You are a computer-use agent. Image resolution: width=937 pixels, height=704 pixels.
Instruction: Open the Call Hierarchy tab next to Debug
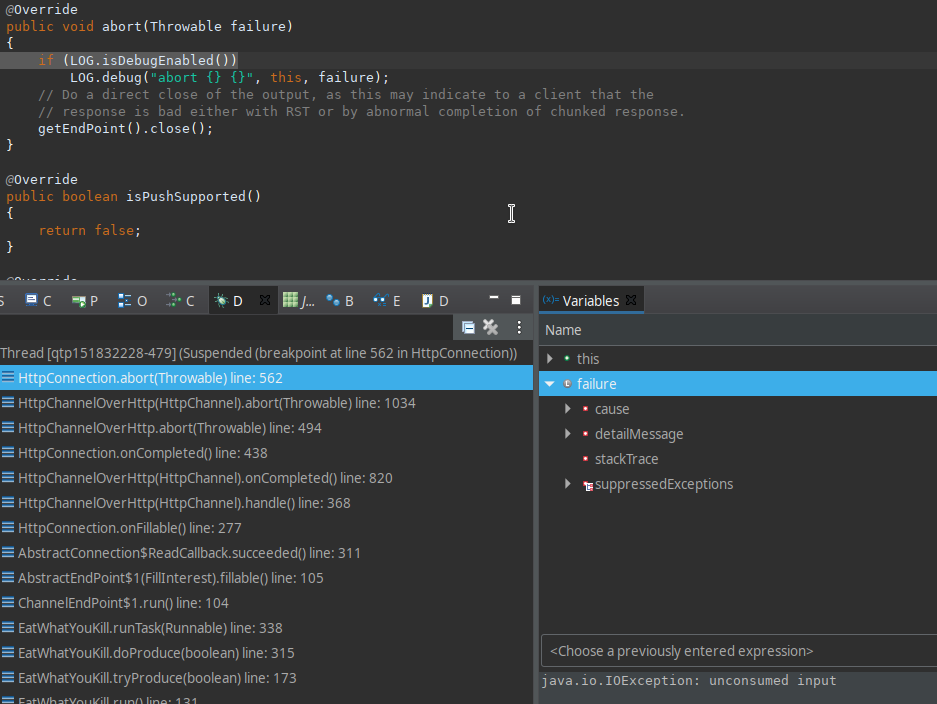pos(181,301)
